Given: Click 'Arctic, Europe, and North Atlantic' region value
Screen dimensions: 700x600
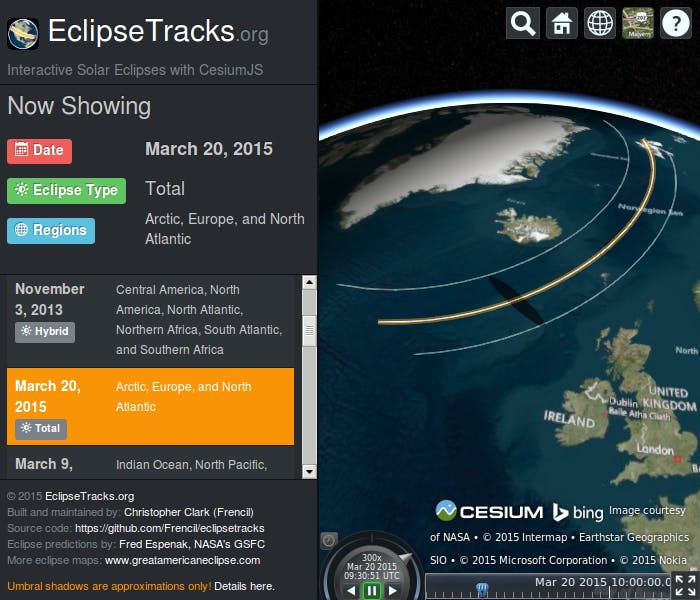Looking at the screenshot, I should coord(225,229).
